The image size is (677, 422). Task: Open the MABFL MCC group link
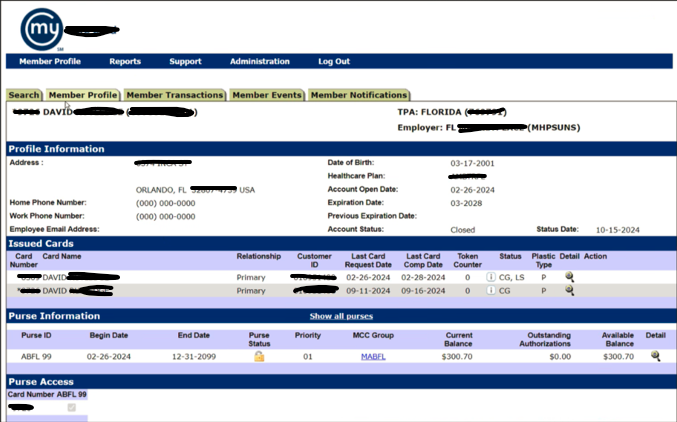tap(373, 357)
